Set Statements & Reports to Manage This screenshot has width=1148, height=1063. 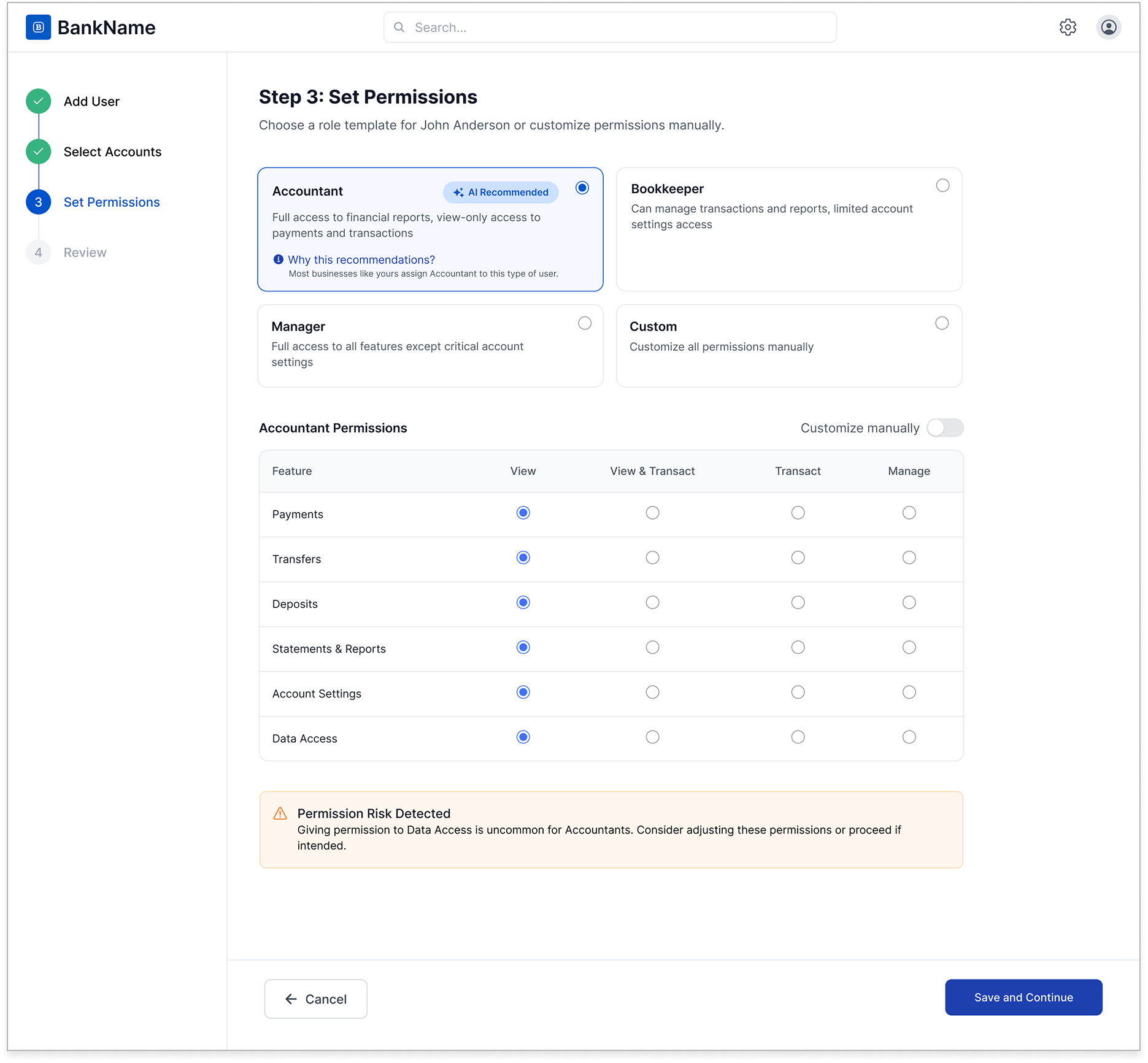pos(909,647)
